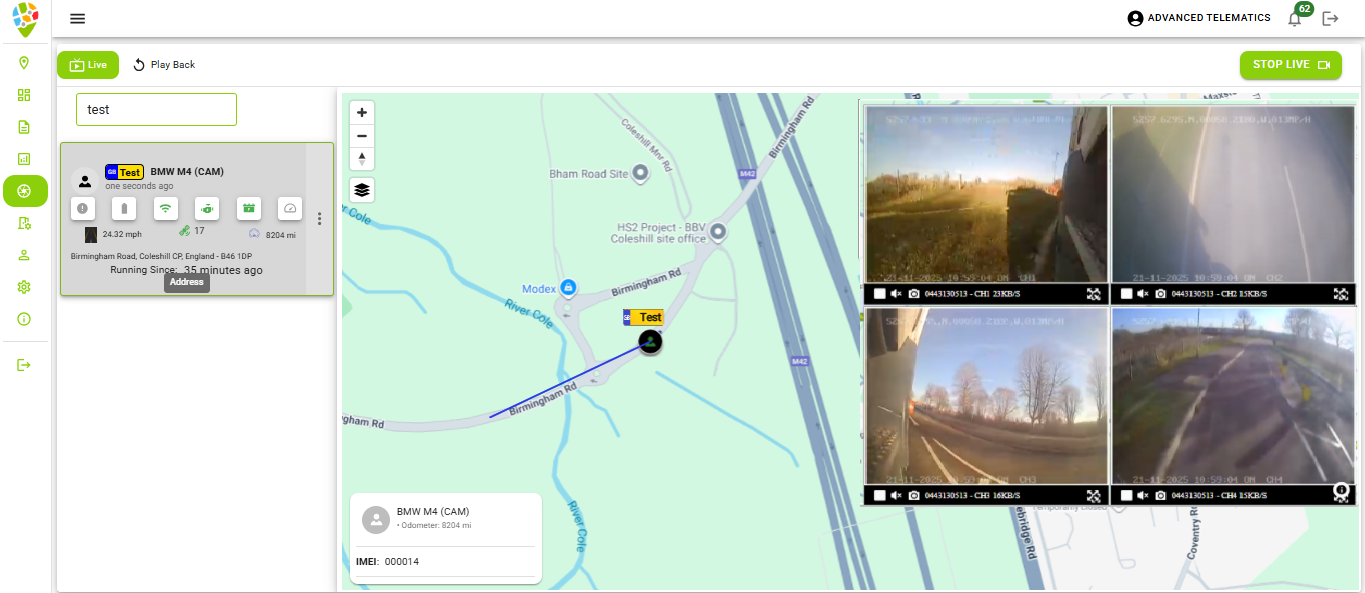
Task: Unmute the CH3 camera audio
Action: pyautogui.click(x=896, y=495)
